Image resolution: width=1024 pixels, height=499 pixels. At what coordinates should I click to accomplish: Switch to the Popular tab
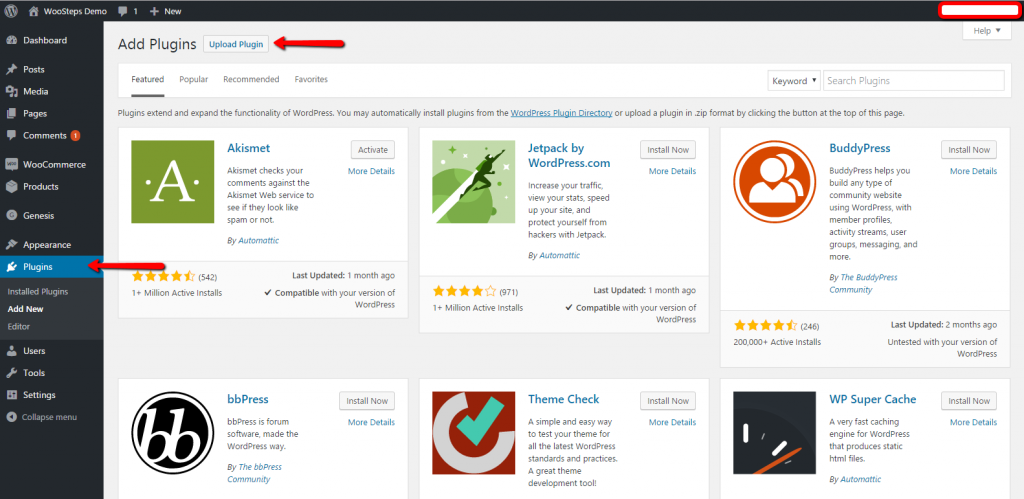[194, 80]
